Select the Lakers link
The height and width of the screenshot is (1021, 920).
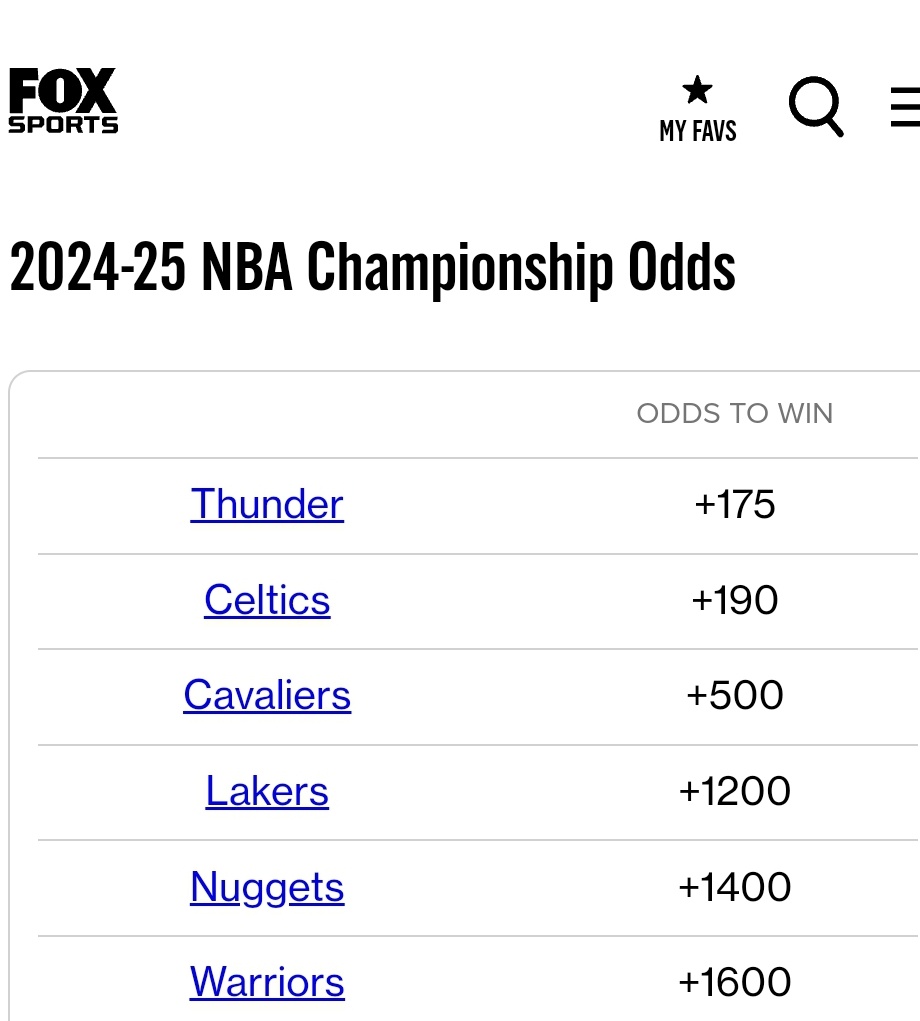(x=267, y=791)
